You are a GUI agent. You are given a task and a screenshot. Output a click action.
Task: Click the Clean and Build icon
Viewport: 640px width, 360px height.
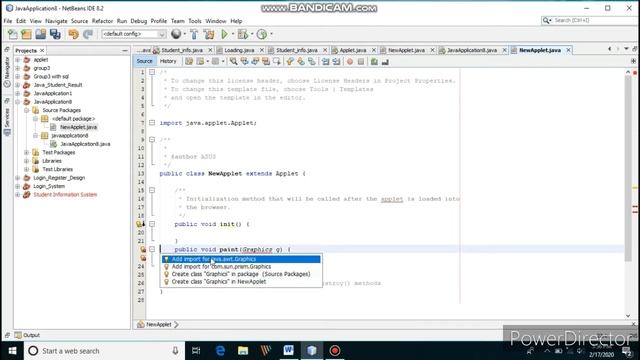tap(209, 34)
